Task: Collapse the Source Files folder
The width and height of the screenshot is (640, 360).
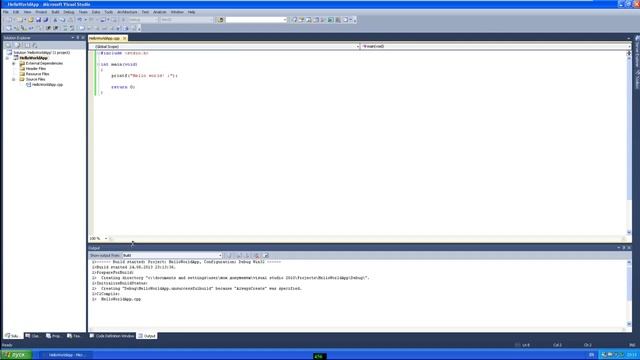Action: 14,79
